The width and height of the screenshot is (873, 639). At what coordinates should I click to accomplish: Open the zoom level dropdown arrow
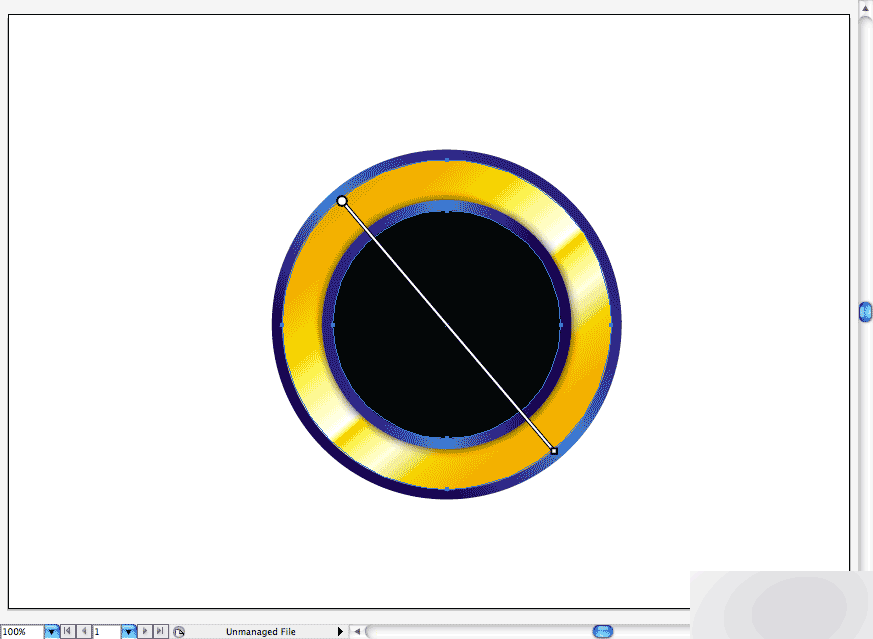[51, 632]
